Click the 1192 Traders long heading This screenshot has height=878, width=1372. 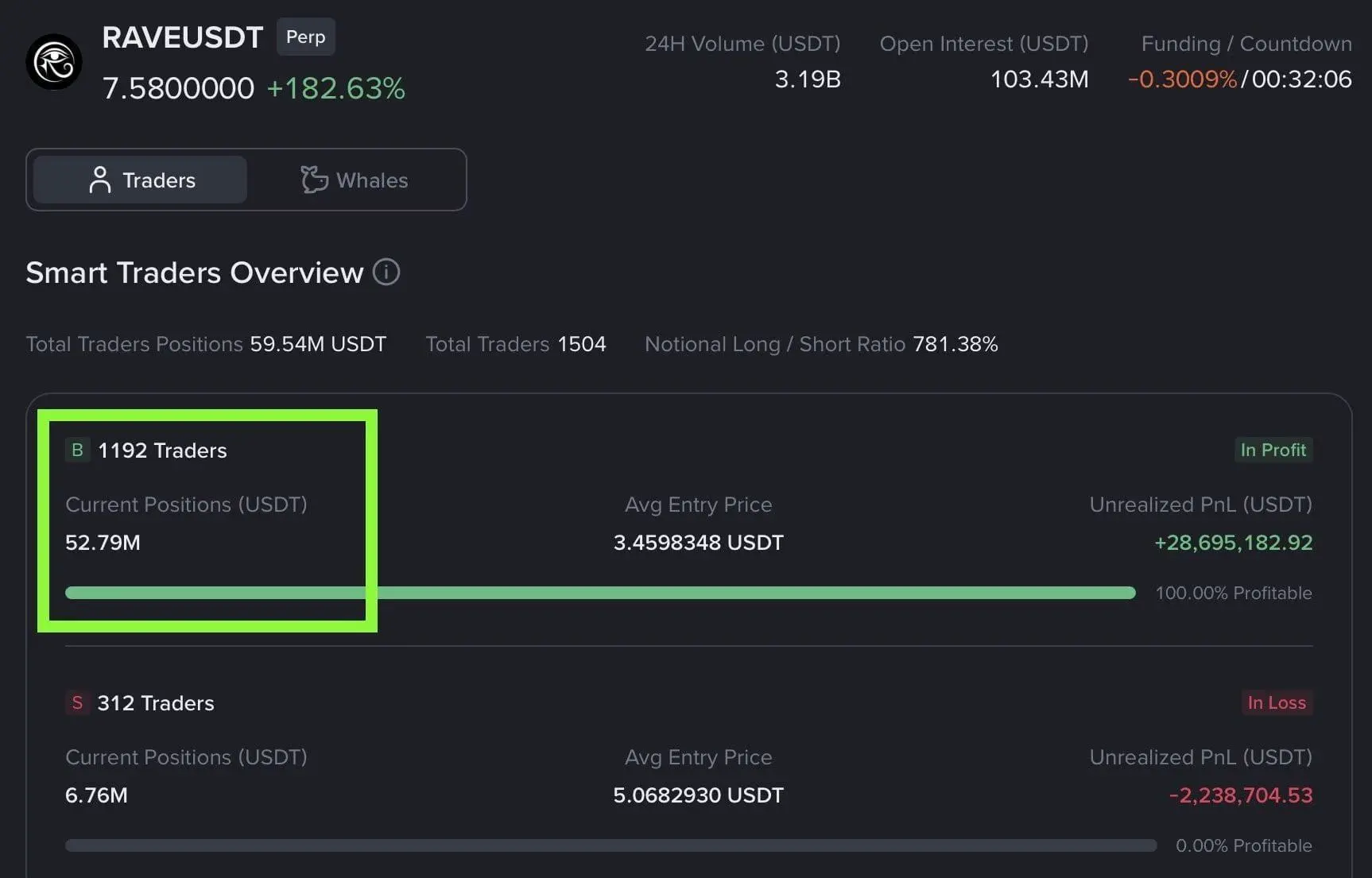click(162, 451)
